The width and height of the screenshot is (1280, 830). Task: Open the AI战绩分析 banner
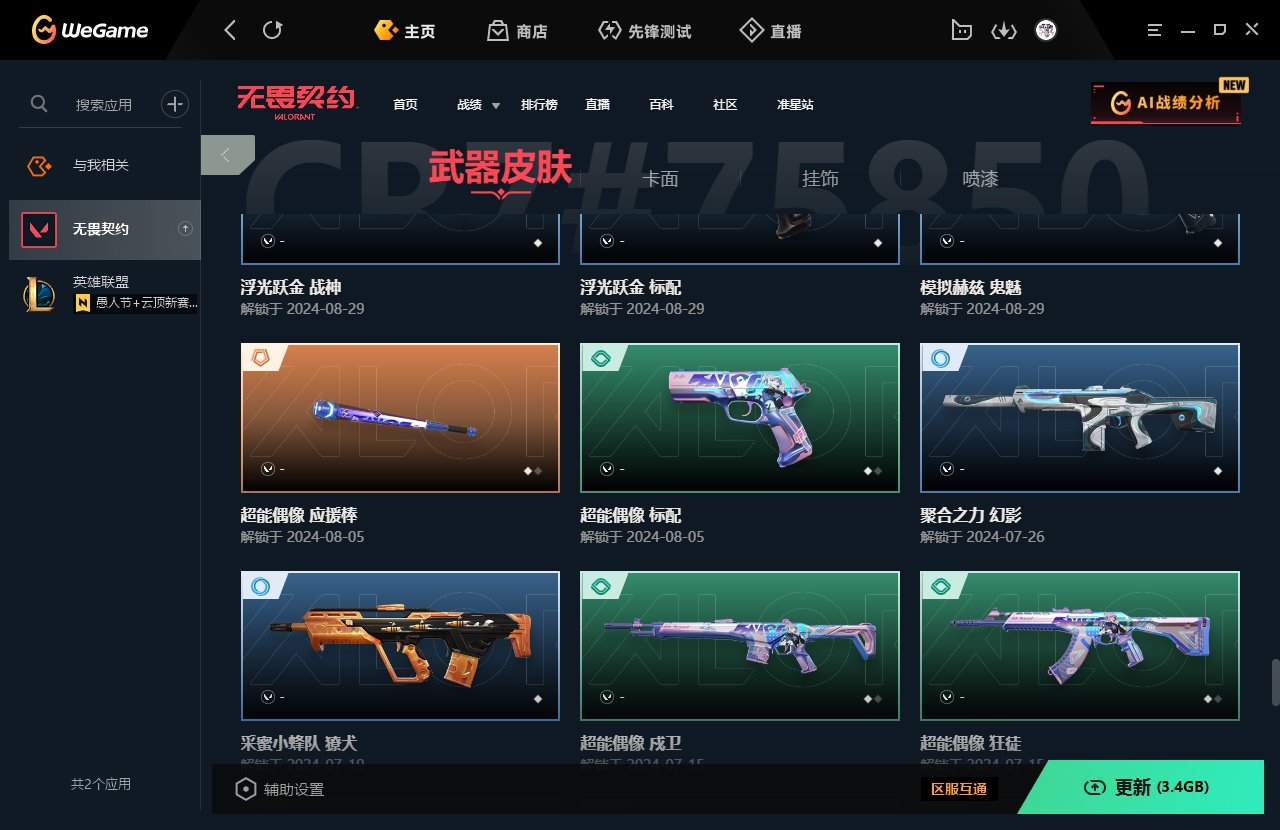click(x=1166, y=102)
